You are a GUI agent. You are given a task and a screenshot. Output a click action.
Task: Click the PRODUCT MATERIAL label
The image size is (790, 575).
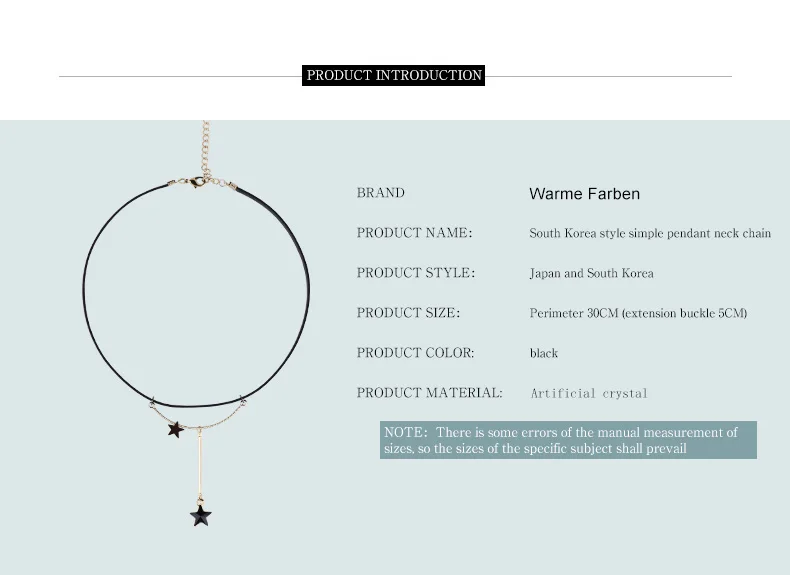pyautogui.click(x=429, y=392)
